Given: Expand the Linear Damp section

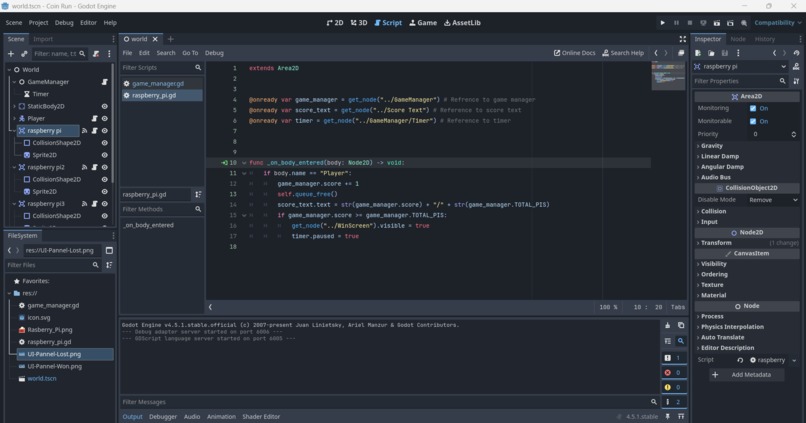Looking at the screenshot, I should point(720,156).
